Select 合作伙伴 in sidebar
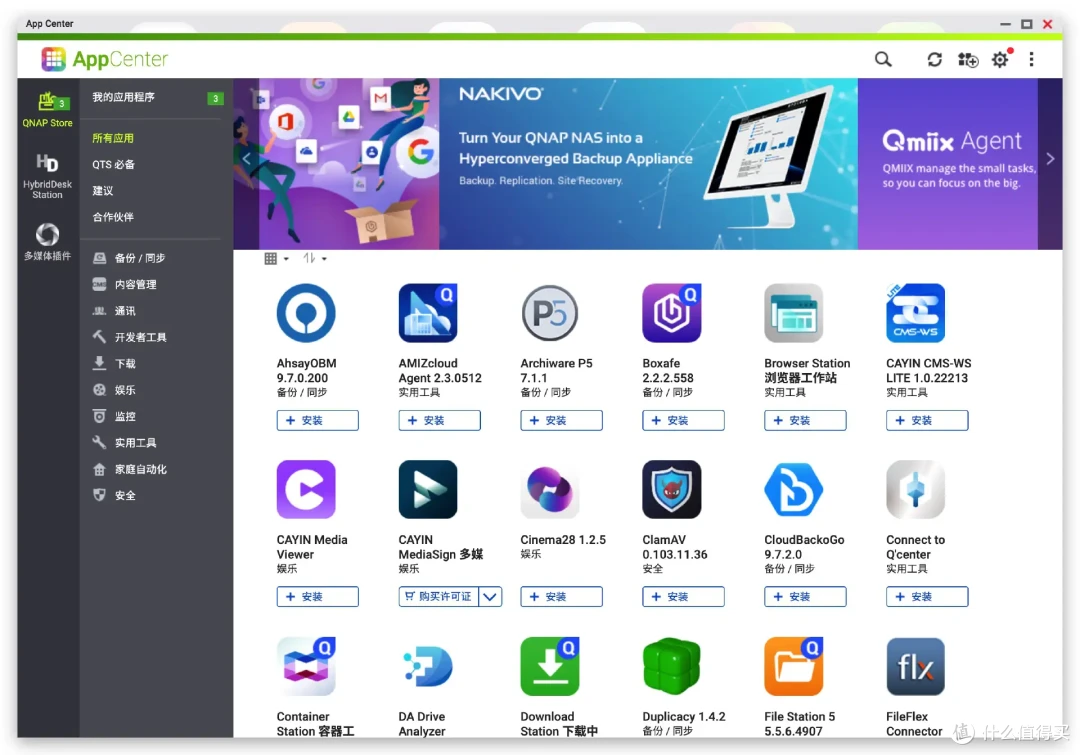The image size is (1080, 755). tap(113, 217)
